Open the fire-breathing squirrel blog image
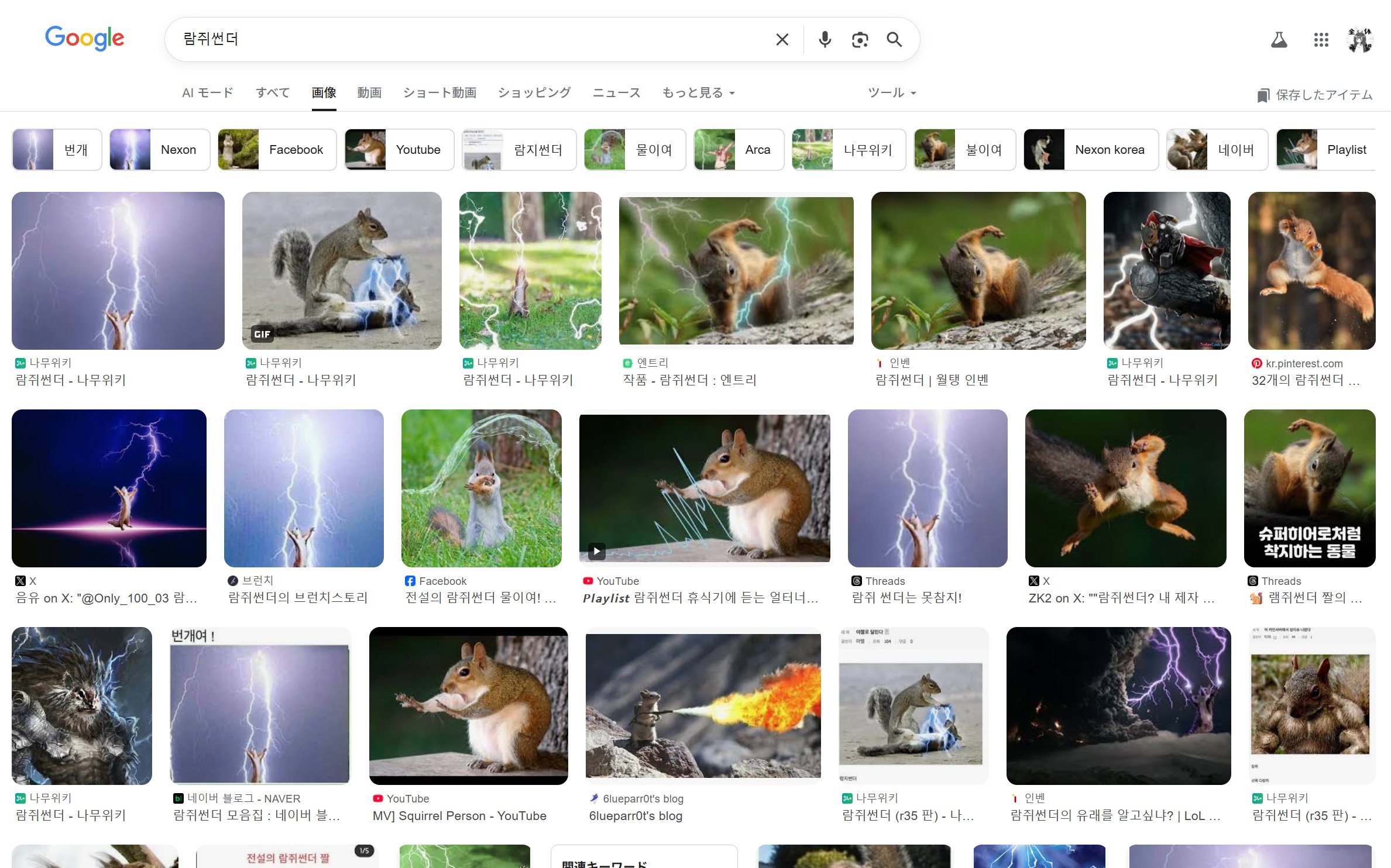The width and height of the screenshot is (1391, 868). (703, 705)
